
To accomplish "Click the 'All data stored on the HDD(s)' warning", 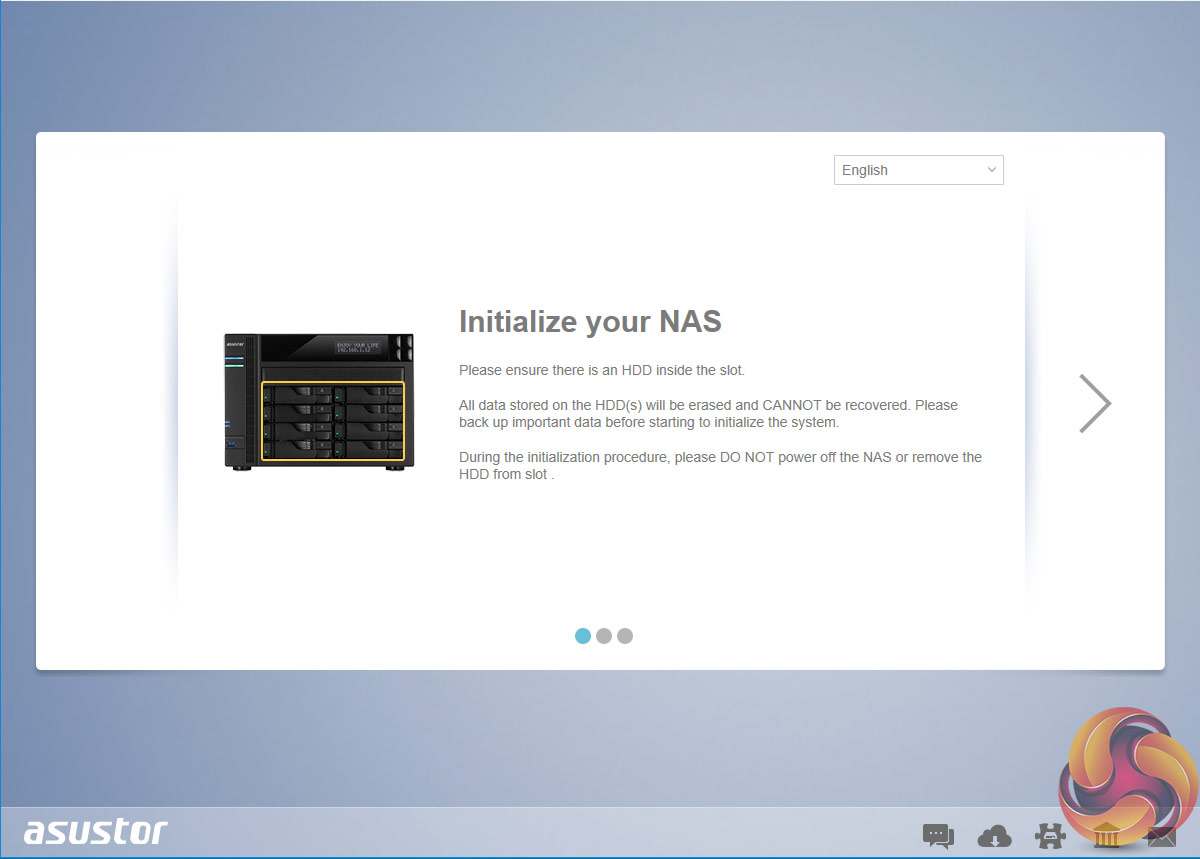I will point(708,414).
